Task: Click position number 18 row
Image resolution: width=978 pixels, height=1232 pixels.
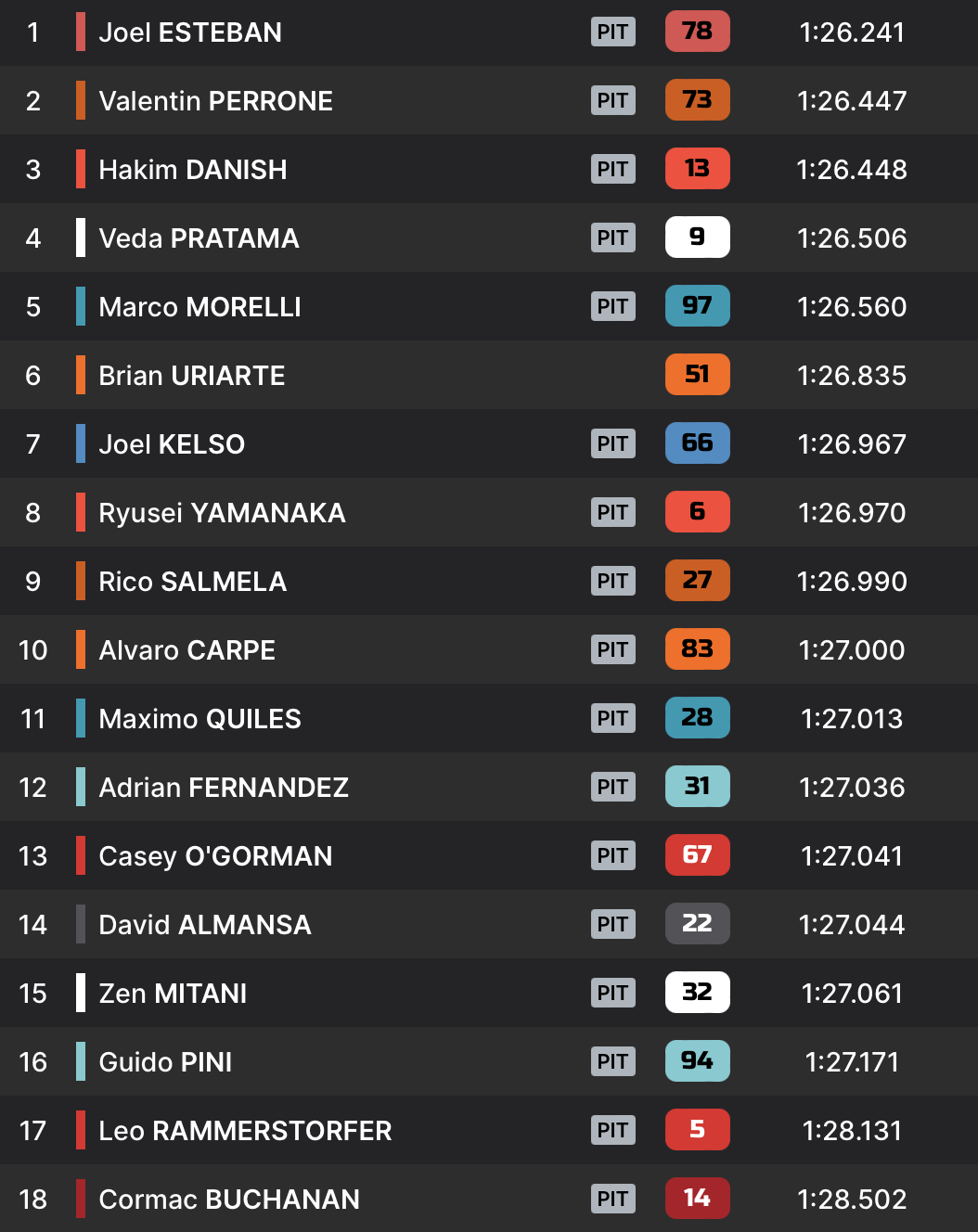Action: (x=33, y=1200)
